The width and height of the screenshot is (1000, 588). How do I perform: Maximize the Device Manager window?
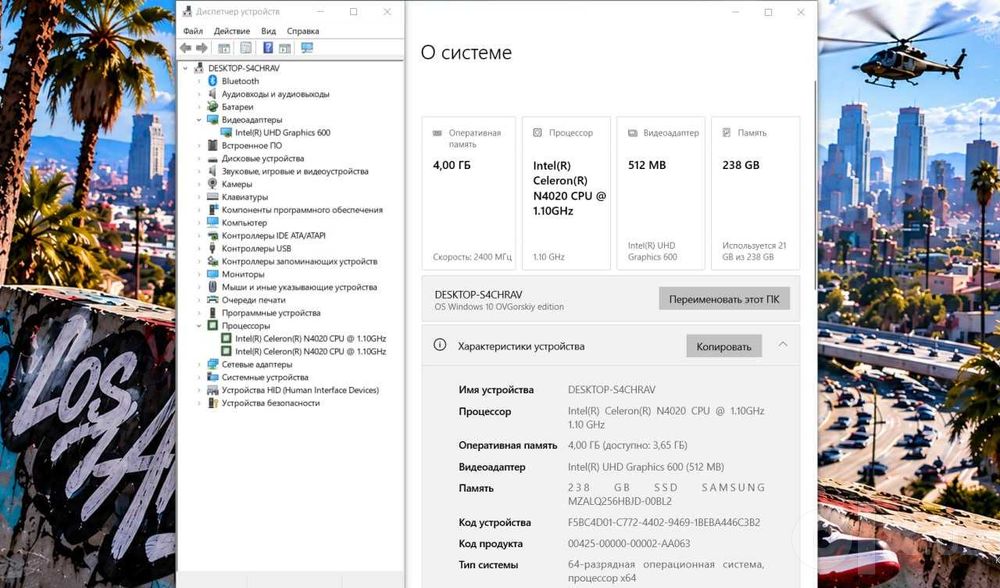click(x=353, y=11)
